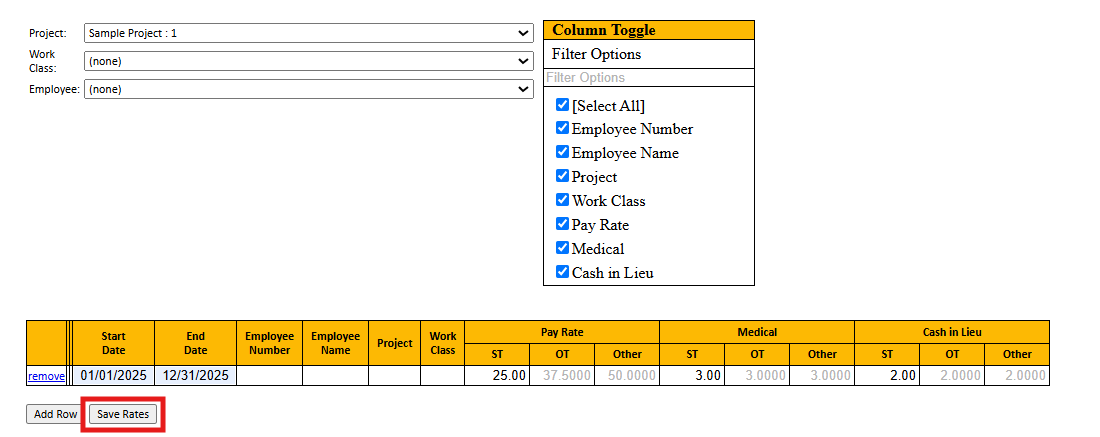This screenshot has width=1100, height=437.
Task: Toggle the [Select All] checkbox
Action: [562, 105]
